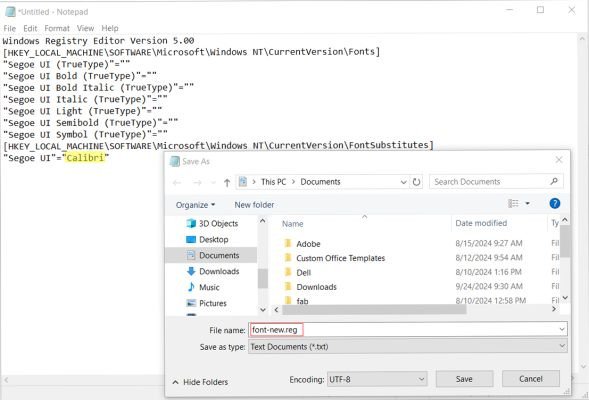Image resolution: width=589 pixels, height=400 pixels.
Task: Select the Downloads folder in file list
Action: point(316,287)
